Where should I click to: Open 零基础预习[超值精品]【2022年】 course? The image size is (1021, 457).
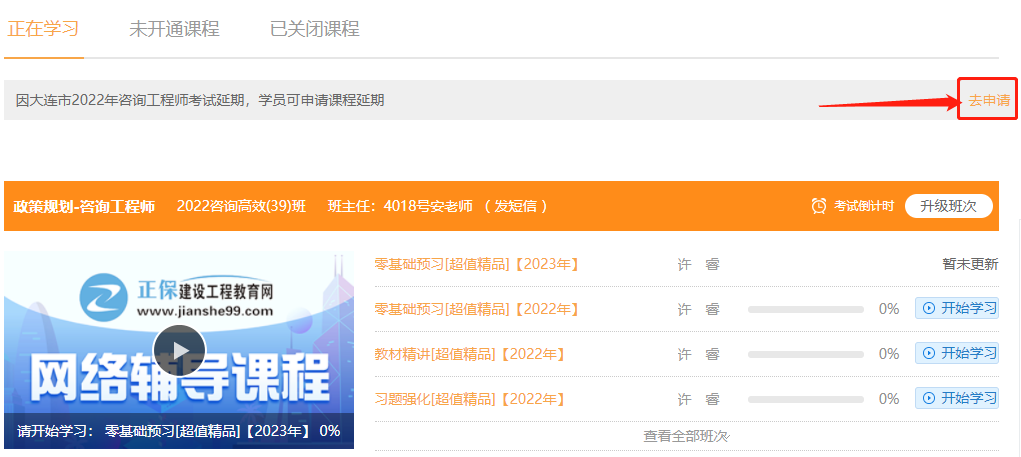pyautogui.click(x=477, y=309)
